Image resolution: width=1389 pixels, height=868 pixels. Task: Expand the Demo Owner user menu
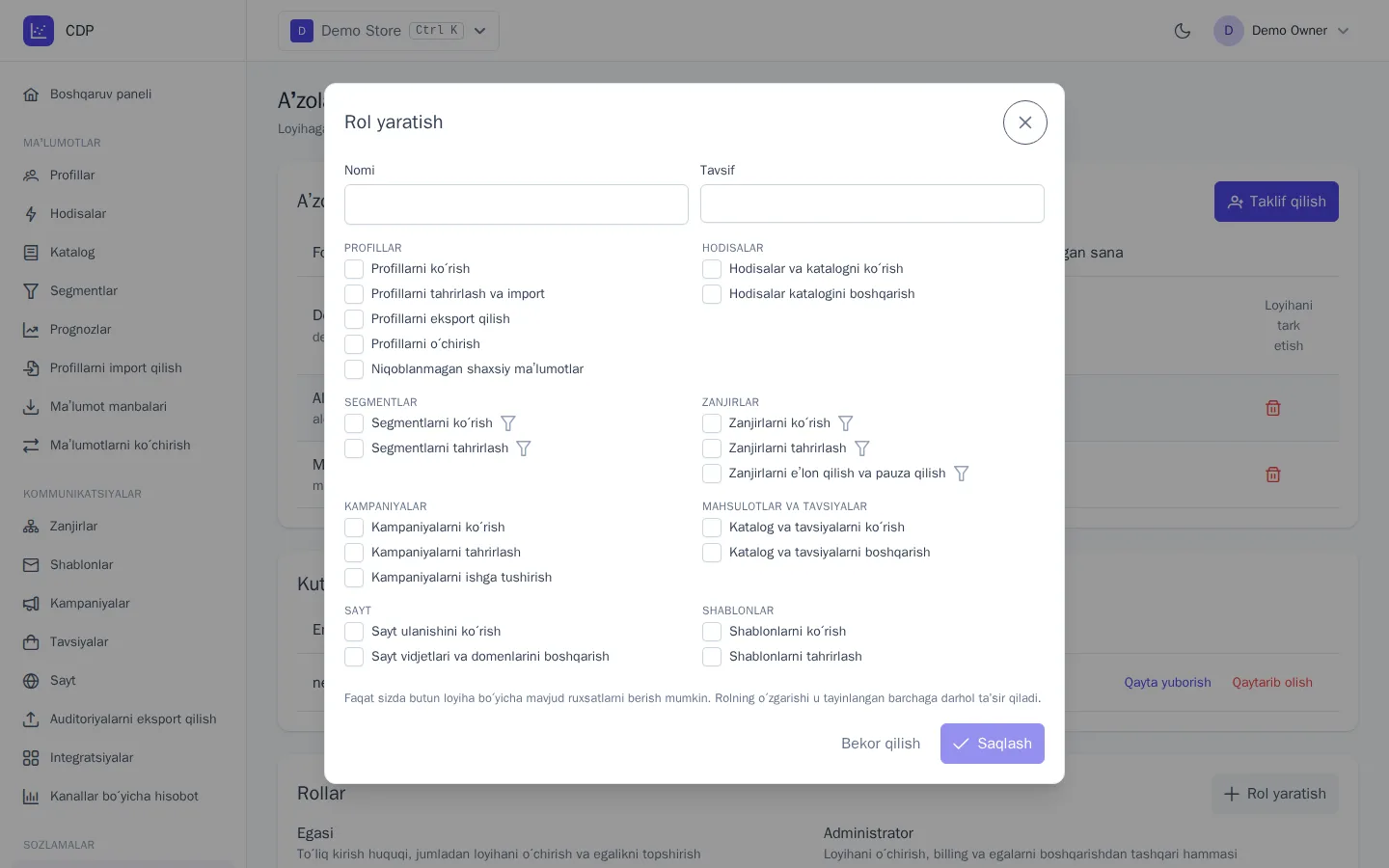click(1283, 31)
